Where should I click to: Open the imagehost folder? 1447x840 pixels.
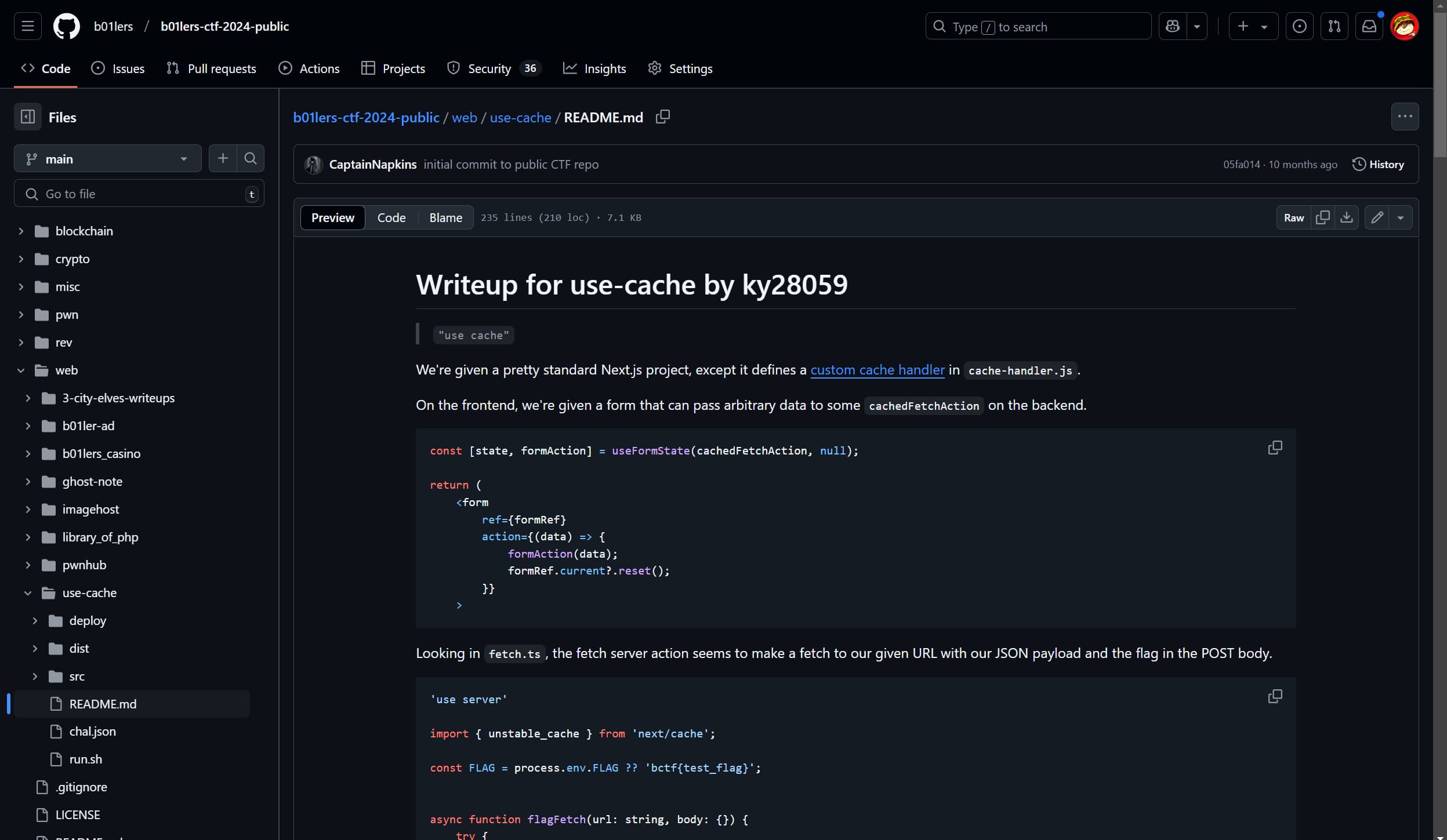[x=90, y=510]
